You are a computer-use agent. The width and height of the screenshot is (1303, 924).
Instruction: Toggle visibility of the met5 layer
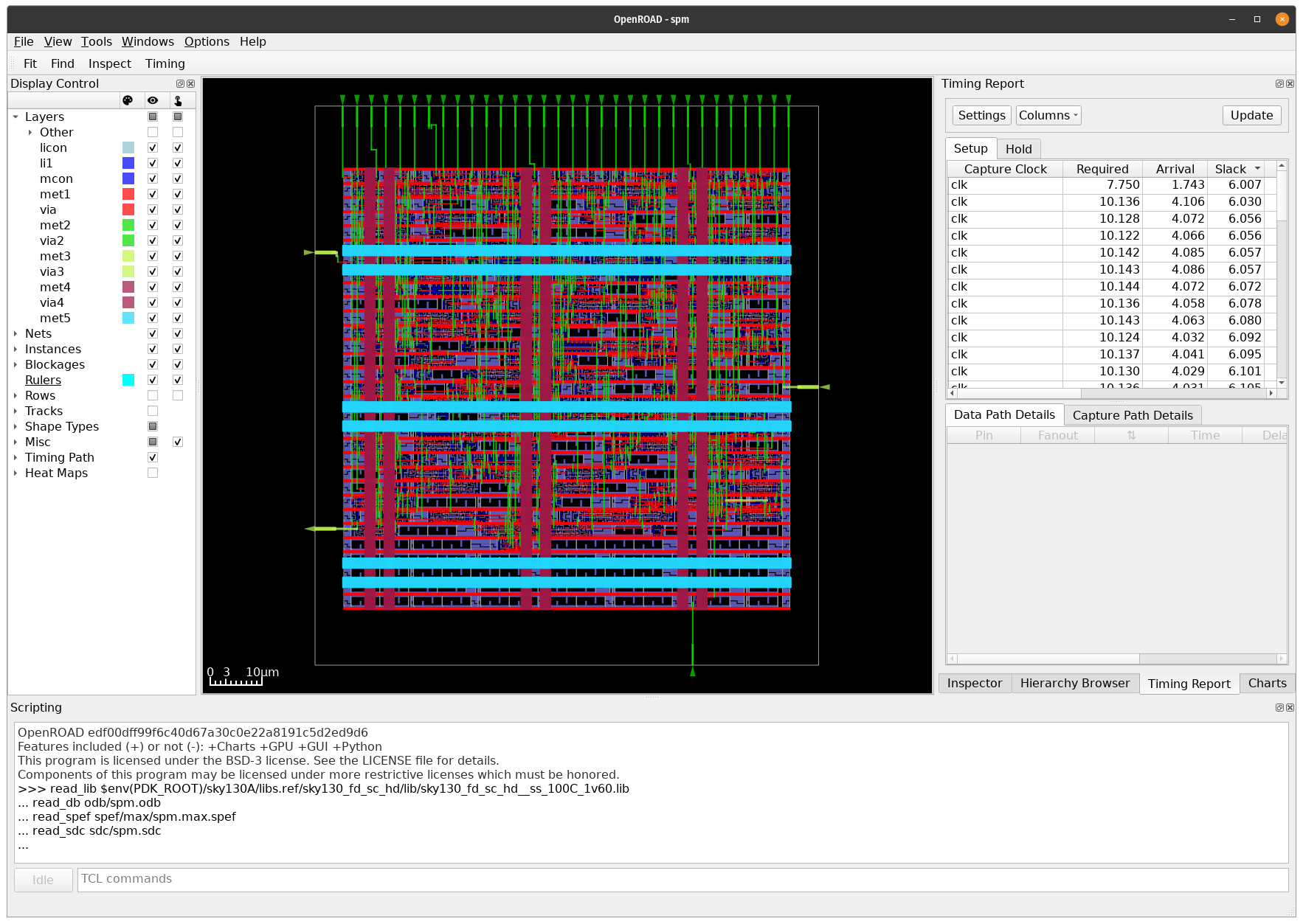coord(153,318)
